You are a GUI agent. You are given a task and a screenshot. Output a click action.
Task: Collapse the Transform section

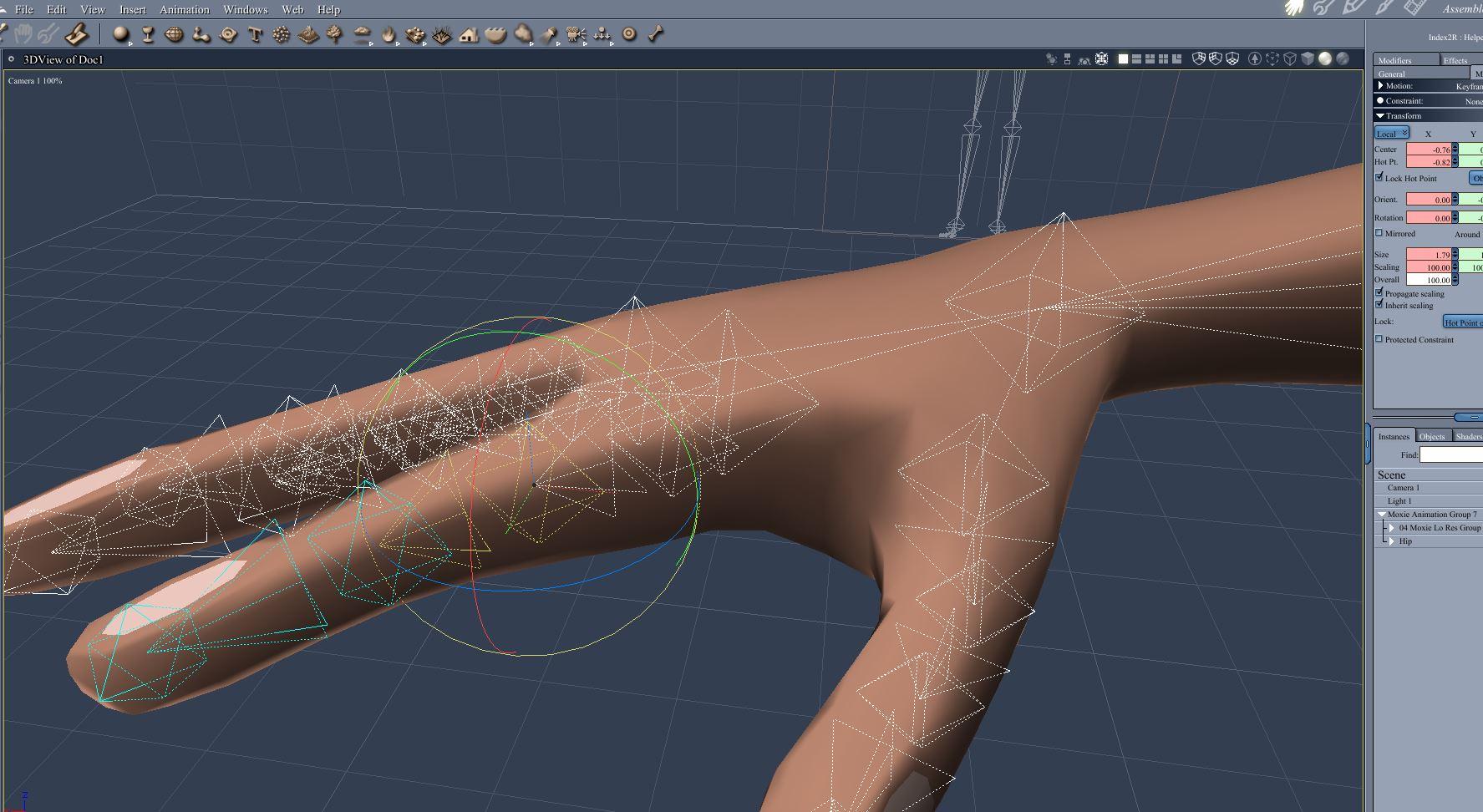click(1380, 115)
